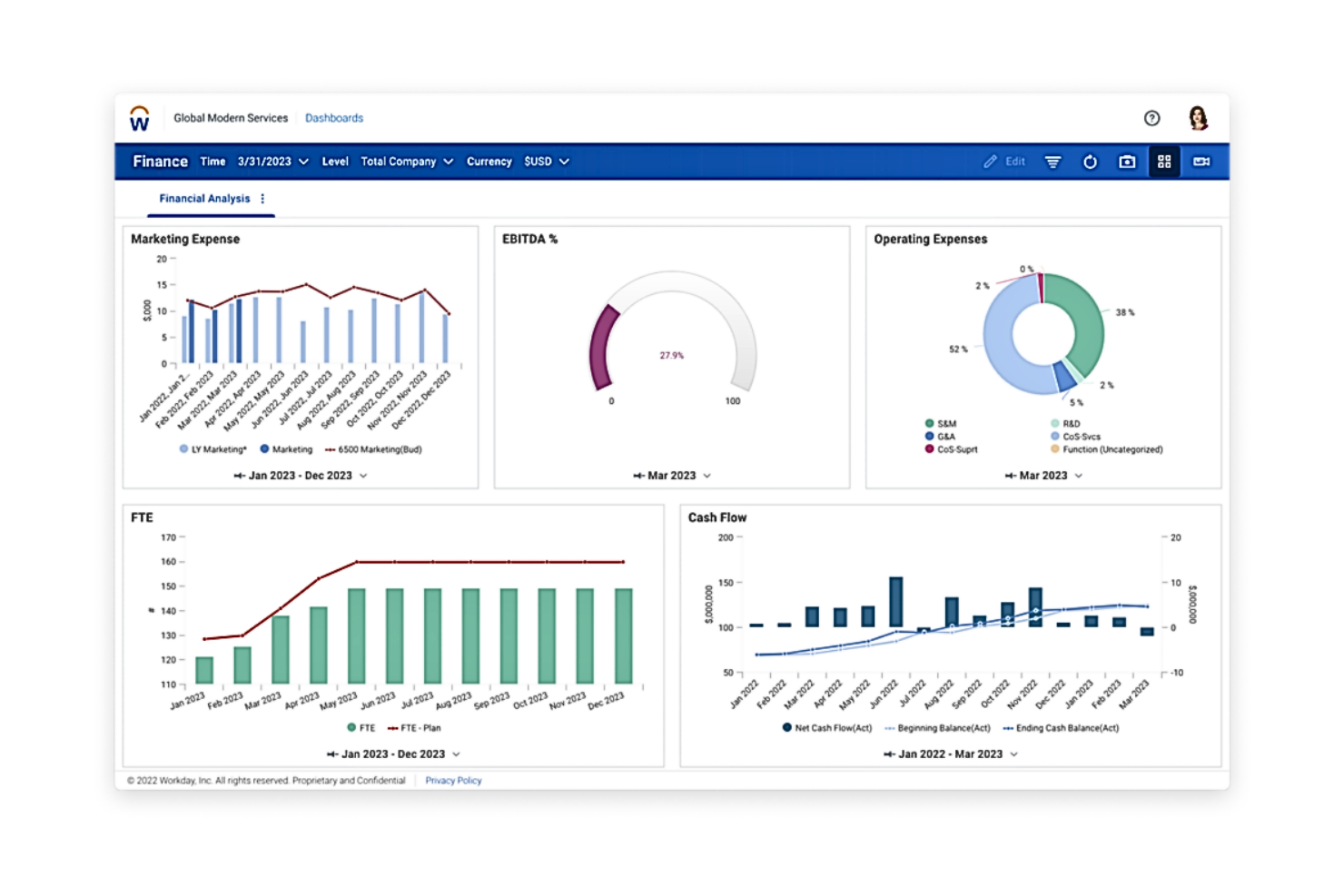This screenshot has height=896, width=1344.
Task: Click the FTE chart title
Action: tap(142, 517)
